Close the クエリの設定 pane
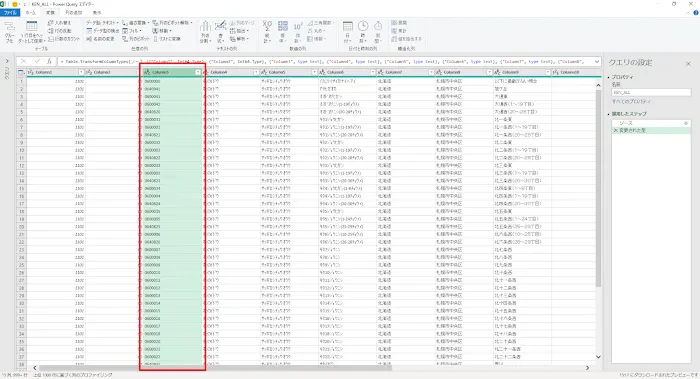This screenshot has width=700, height=379. [x=688, y=64]
